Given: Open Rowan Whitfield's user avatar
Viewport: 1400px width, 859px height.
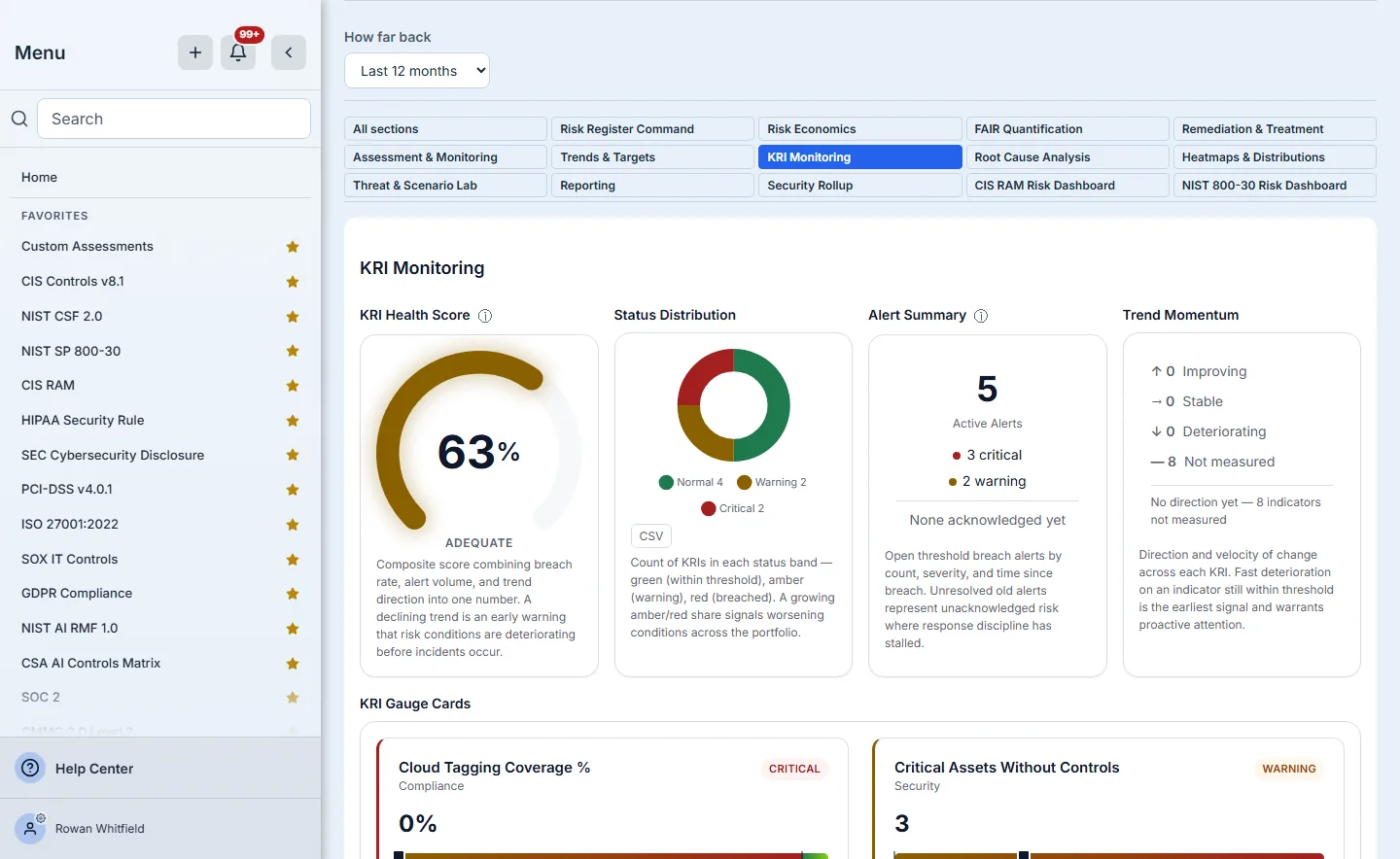Looking at the screenshot, I should click(x=31, y=829).
